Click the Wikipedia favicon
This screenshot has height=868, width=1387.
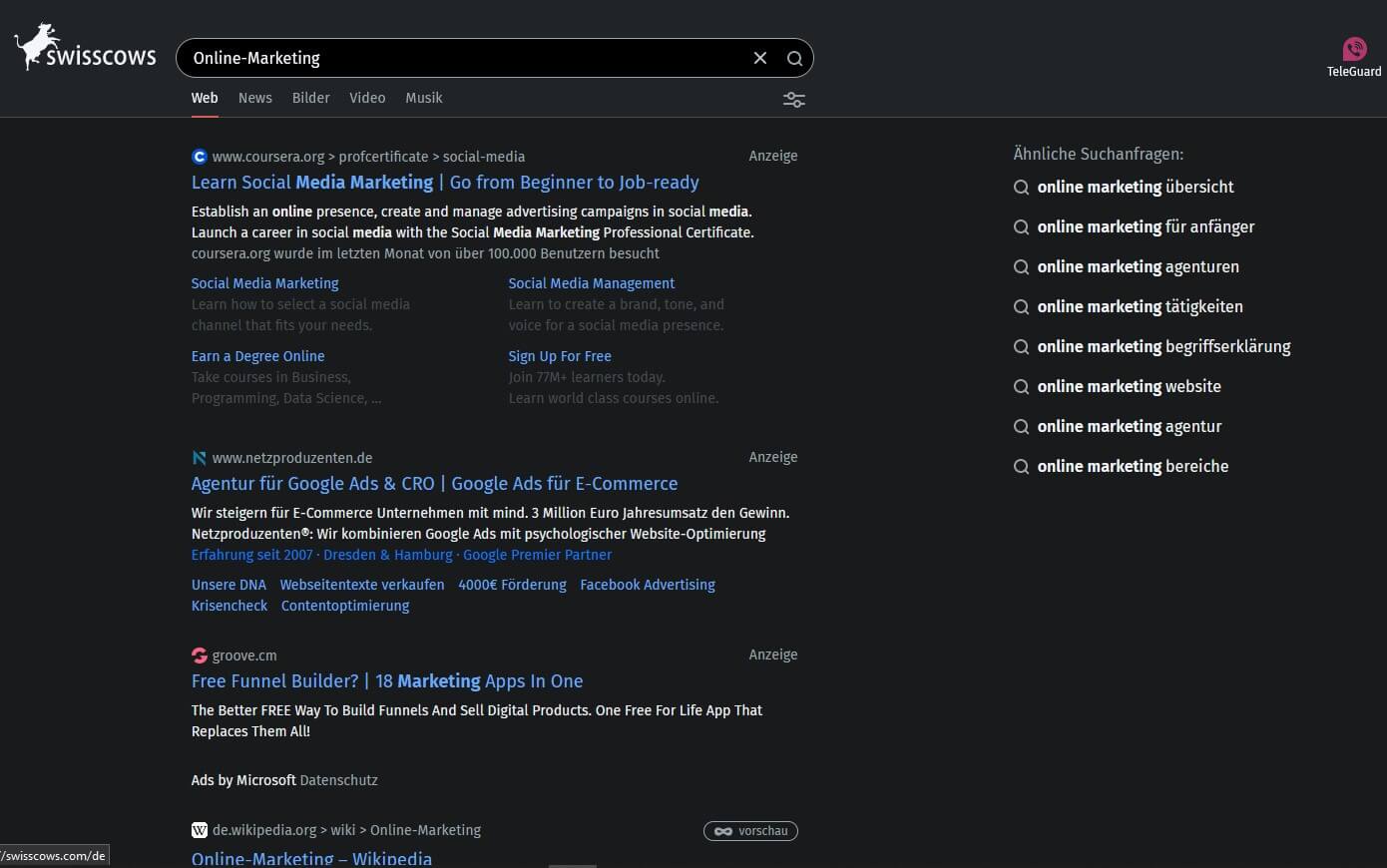coord(200,830)
